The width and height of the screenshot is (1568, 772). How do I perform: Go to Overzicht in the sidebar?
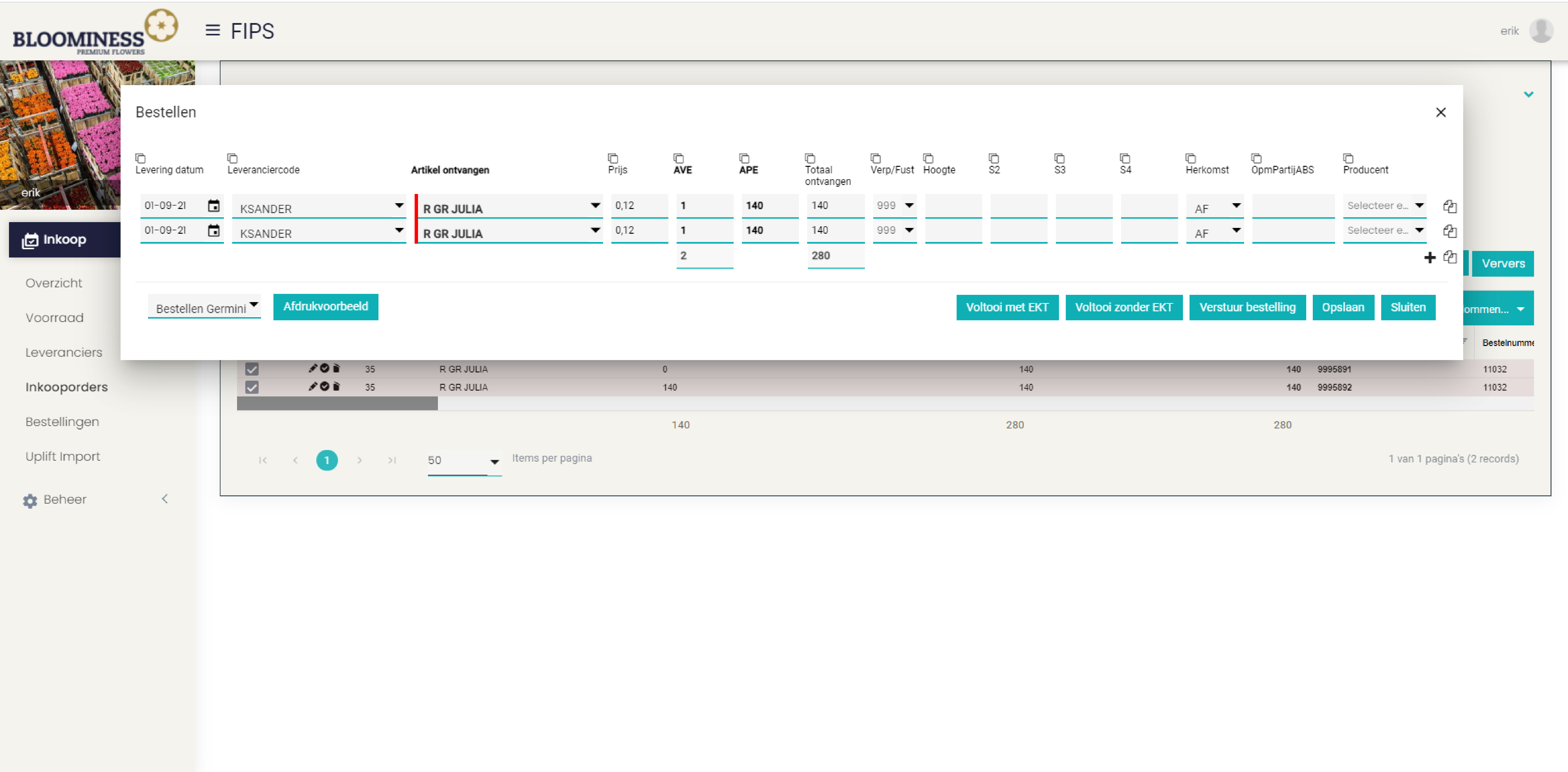pyautogui.click(x=54, y=283)
